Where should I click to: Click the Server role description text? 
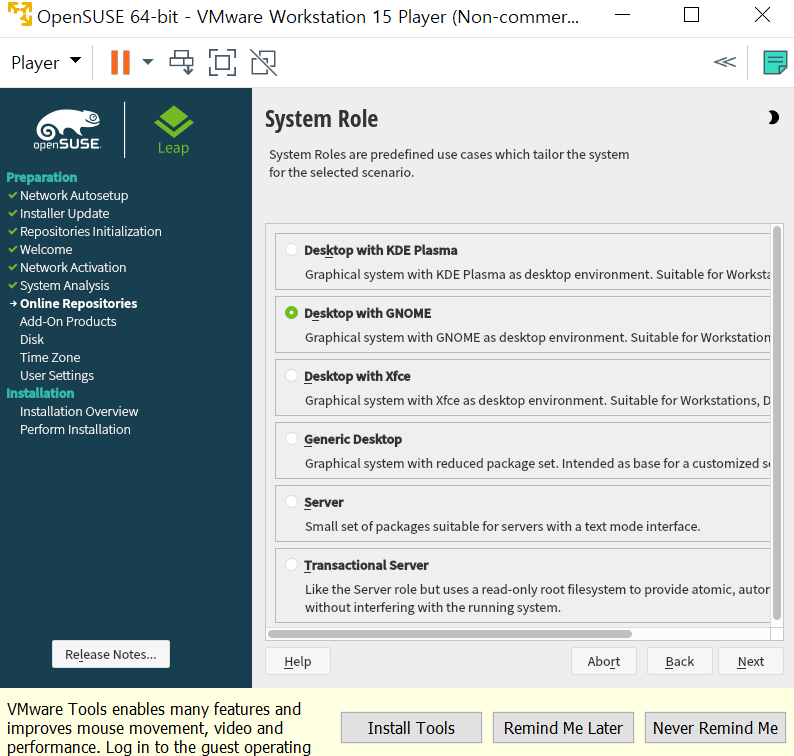click(x=502, y=526)
